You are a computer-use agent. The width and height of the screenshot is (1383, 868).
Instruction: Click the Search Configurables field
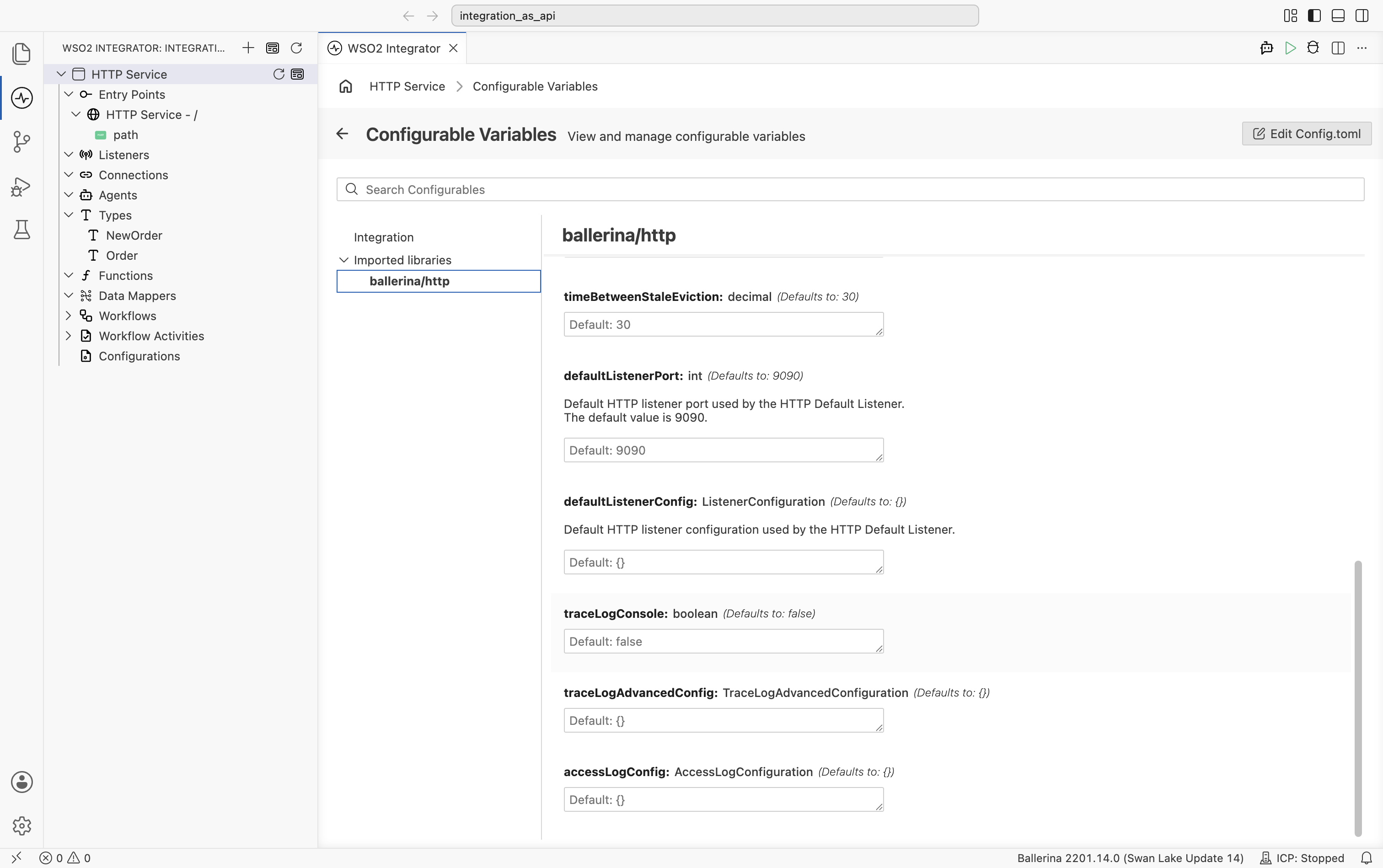[850, 189]
